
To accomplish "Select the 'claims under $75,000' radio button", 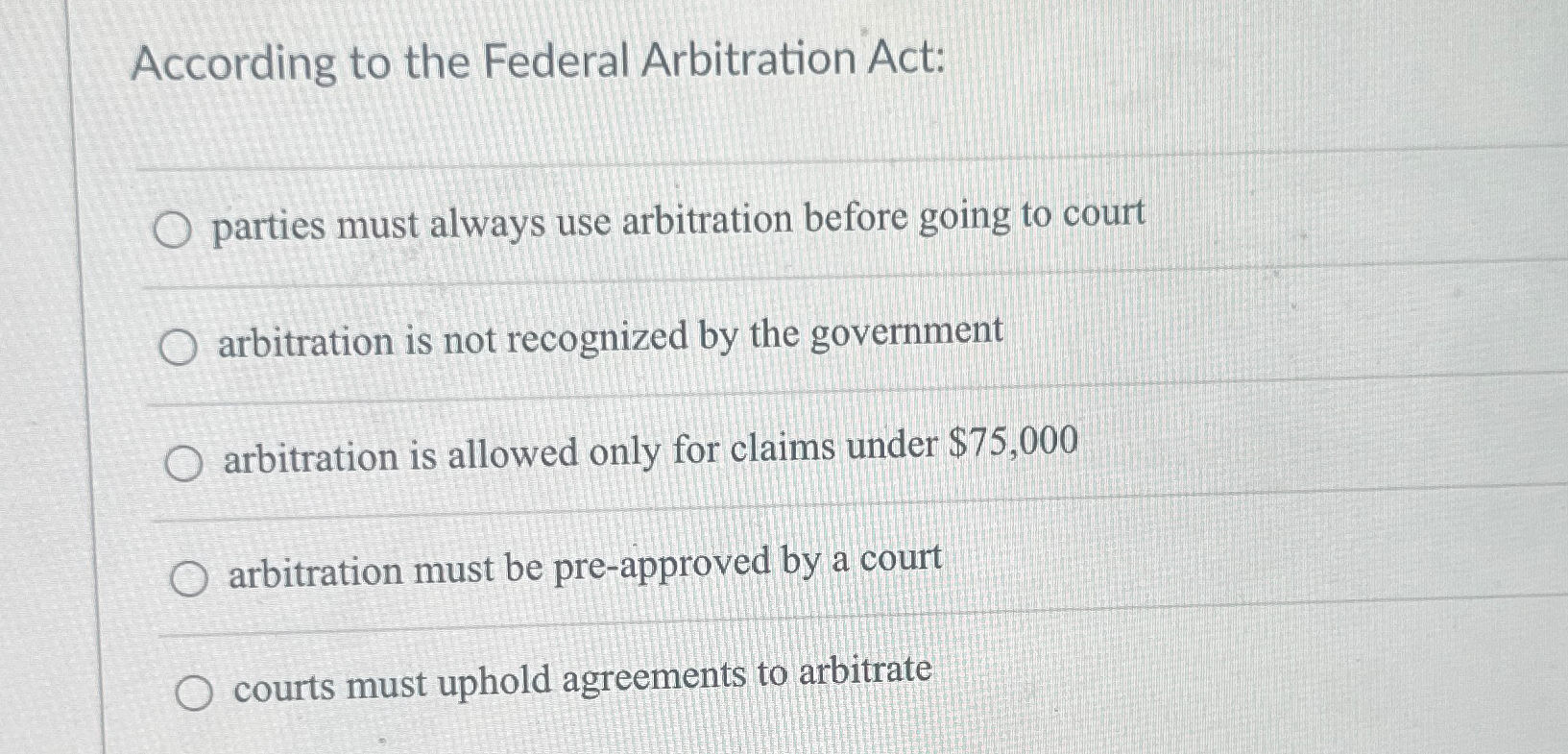I will [x=182, y=461].
